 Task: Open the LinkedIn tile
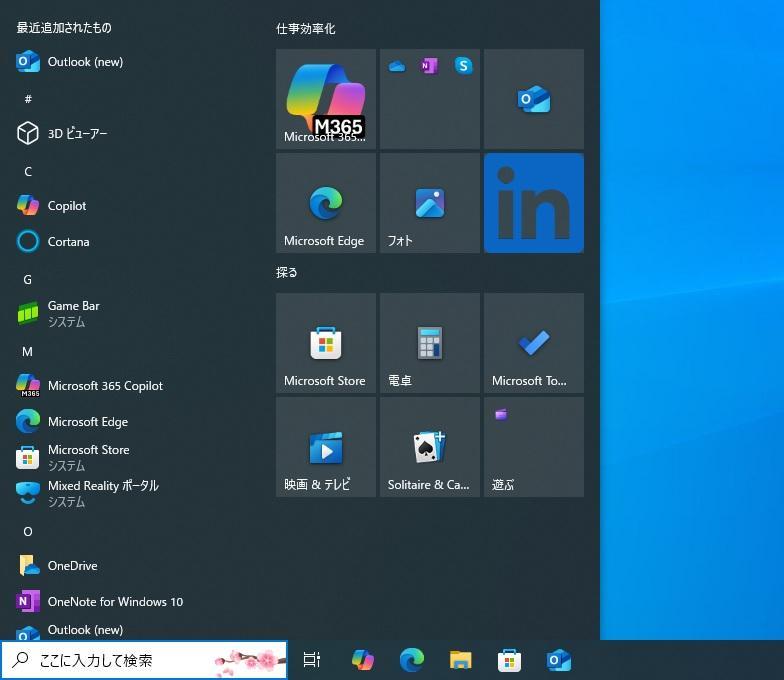(534, 203)
